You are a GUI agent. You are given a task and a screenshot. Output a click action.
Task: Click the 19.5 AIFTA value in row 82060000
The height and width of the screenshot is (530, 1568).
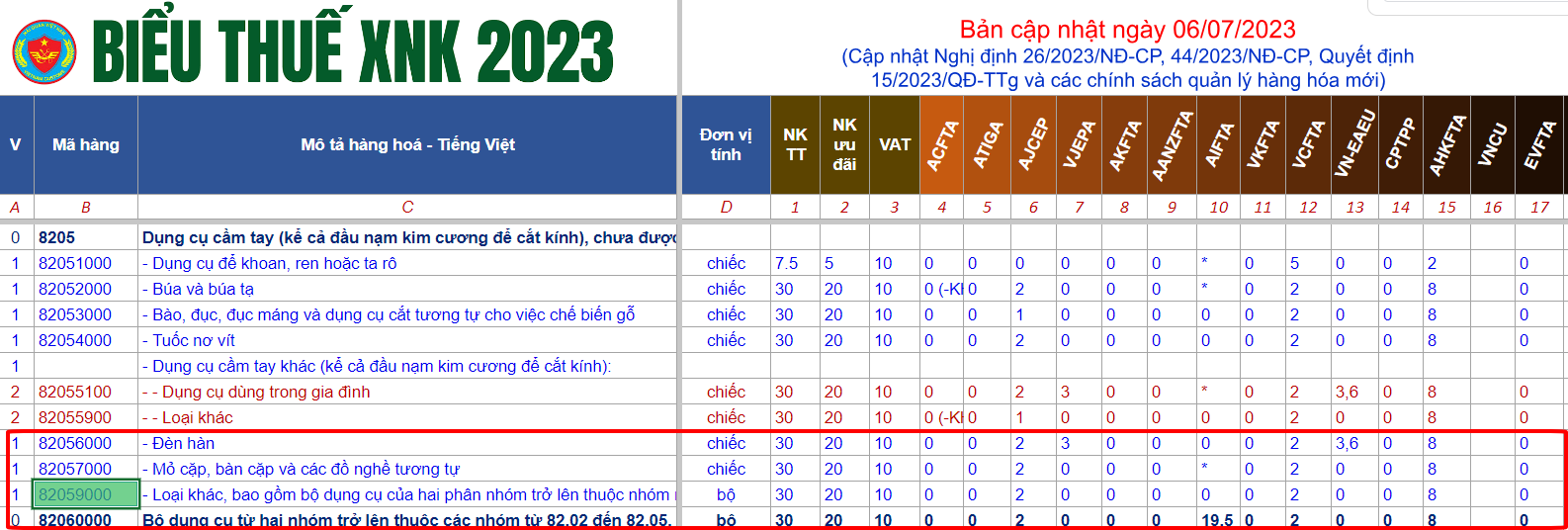(x=1217, y=520)
